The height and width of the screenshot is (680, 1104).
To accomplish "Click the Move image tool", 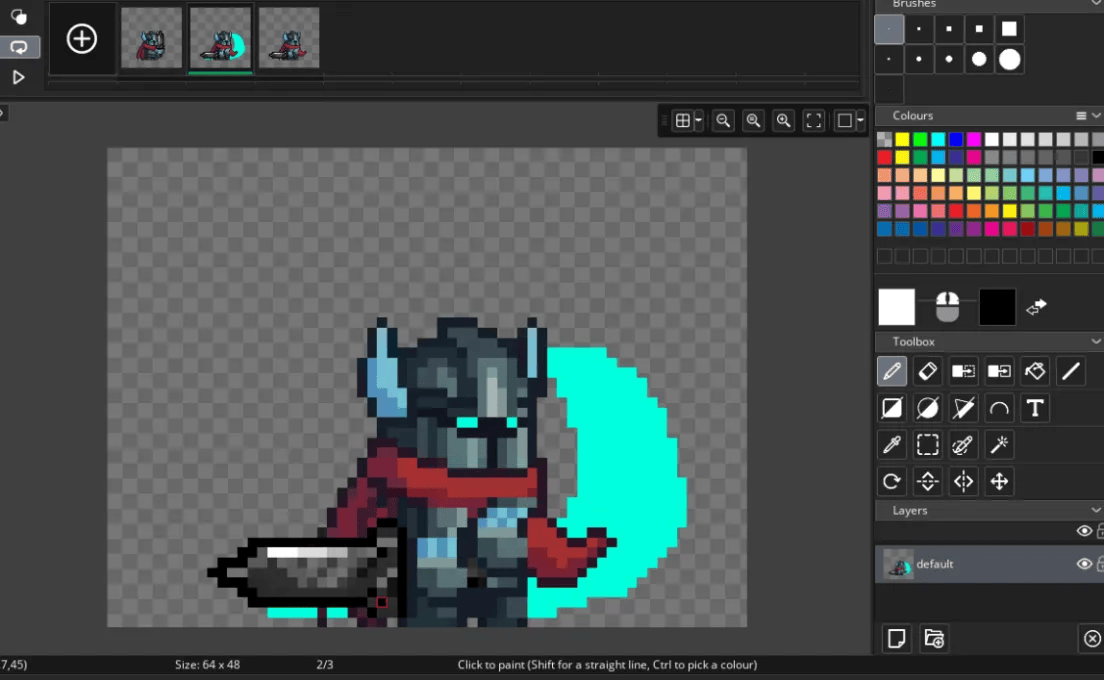I will (x=999, y=481).
